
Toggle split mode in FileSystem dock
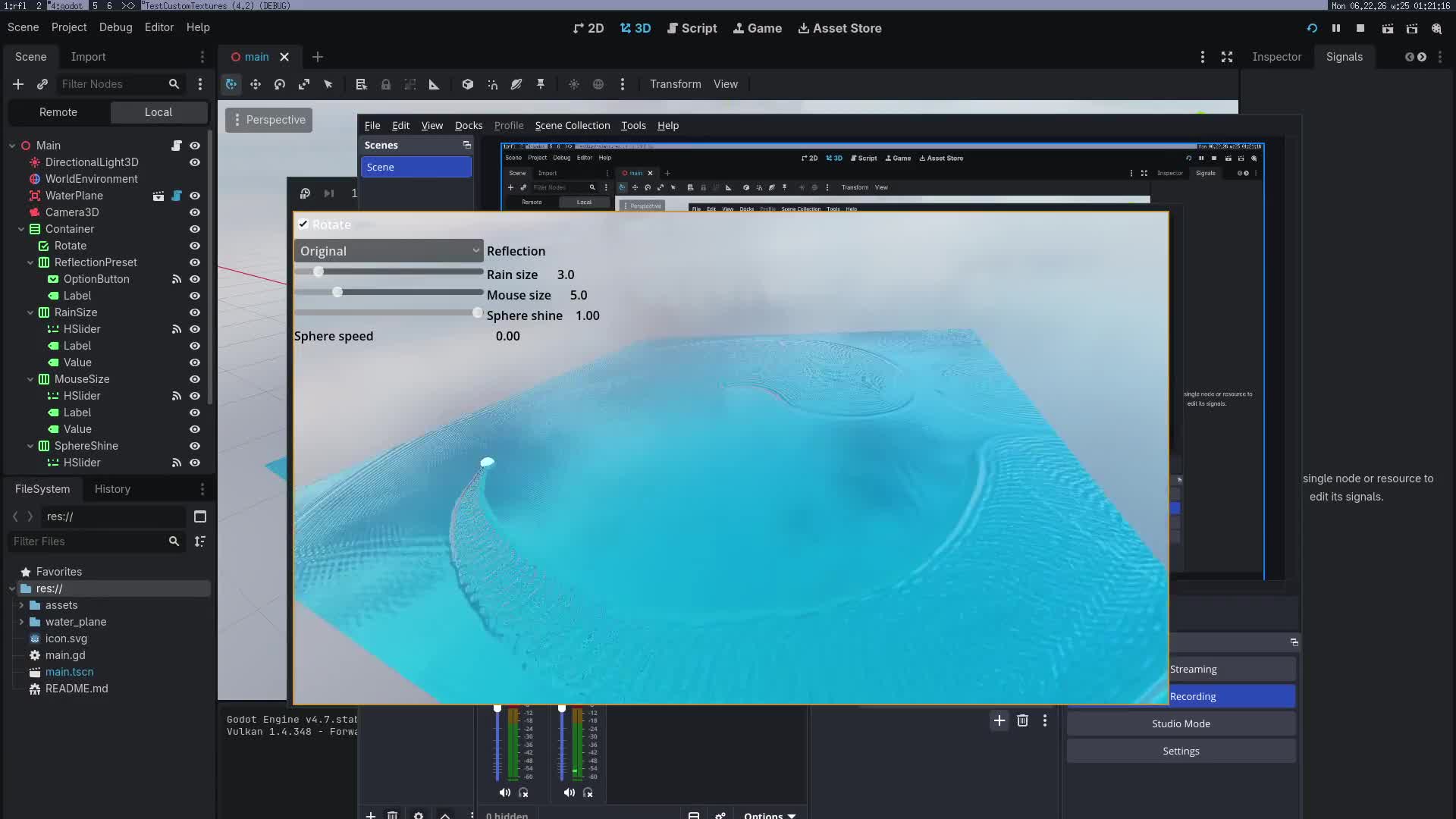click(200, 516)
